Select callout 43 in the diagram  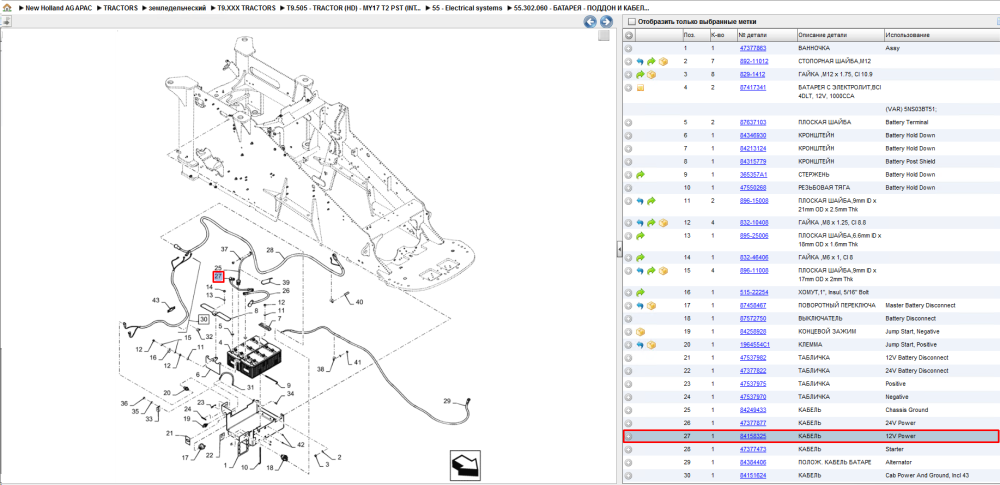click(155, 300)
